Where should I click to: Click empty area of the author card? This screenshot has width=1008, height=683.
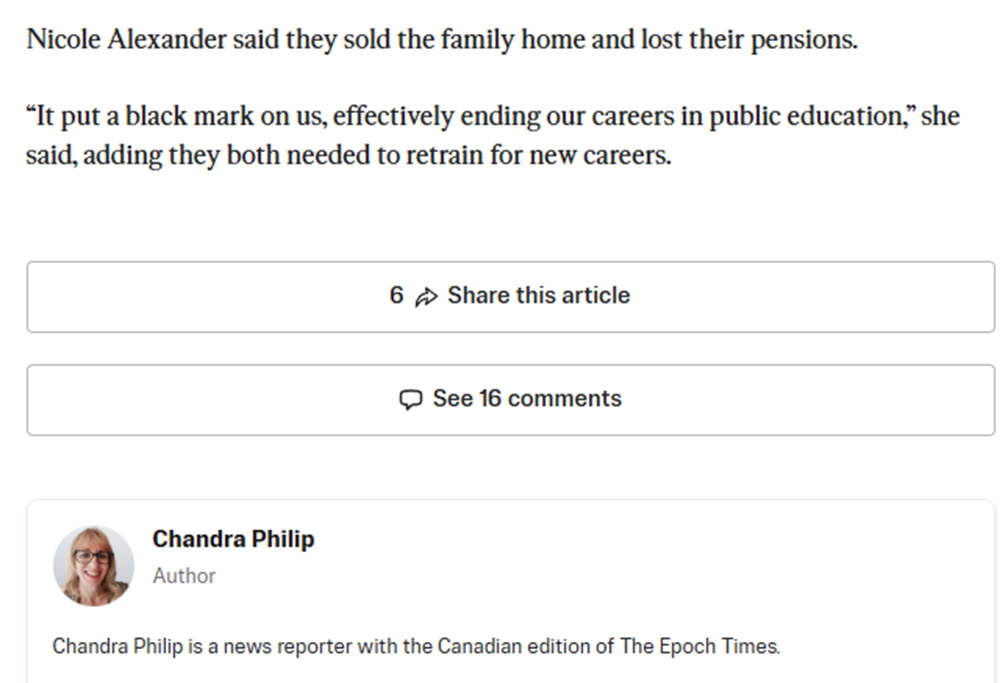(x=643, y=566)
